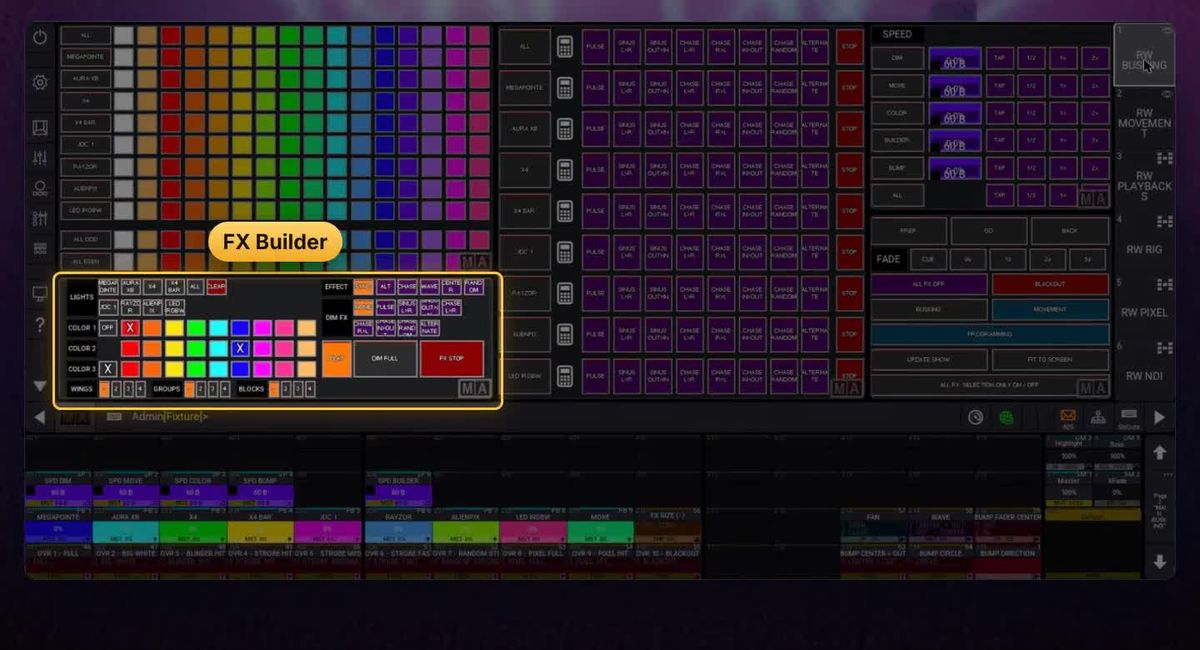Screen dimensions: 1200x650
Task: Click FX STOP in FX Builder
Action: click(x=452, y=358)
